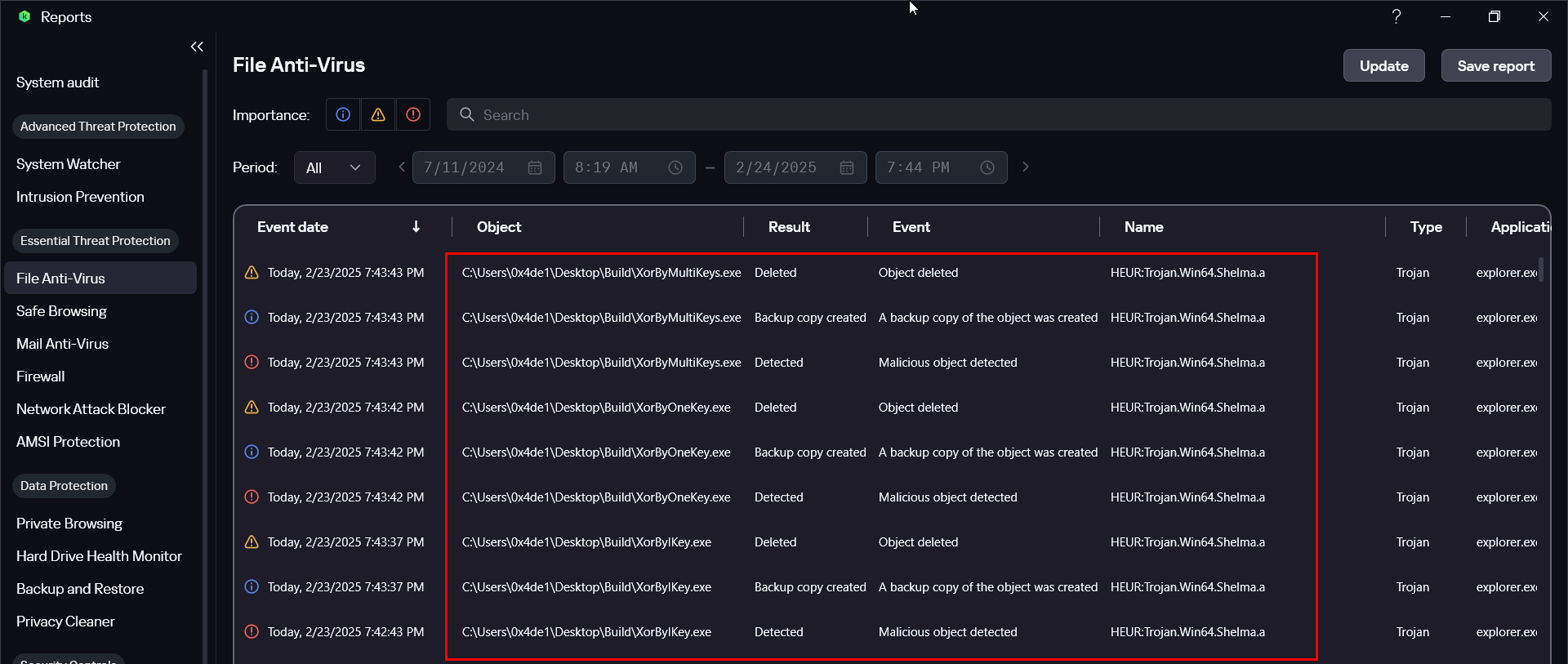
Task: Click the Update button
Action: [x=1384, y=65]
